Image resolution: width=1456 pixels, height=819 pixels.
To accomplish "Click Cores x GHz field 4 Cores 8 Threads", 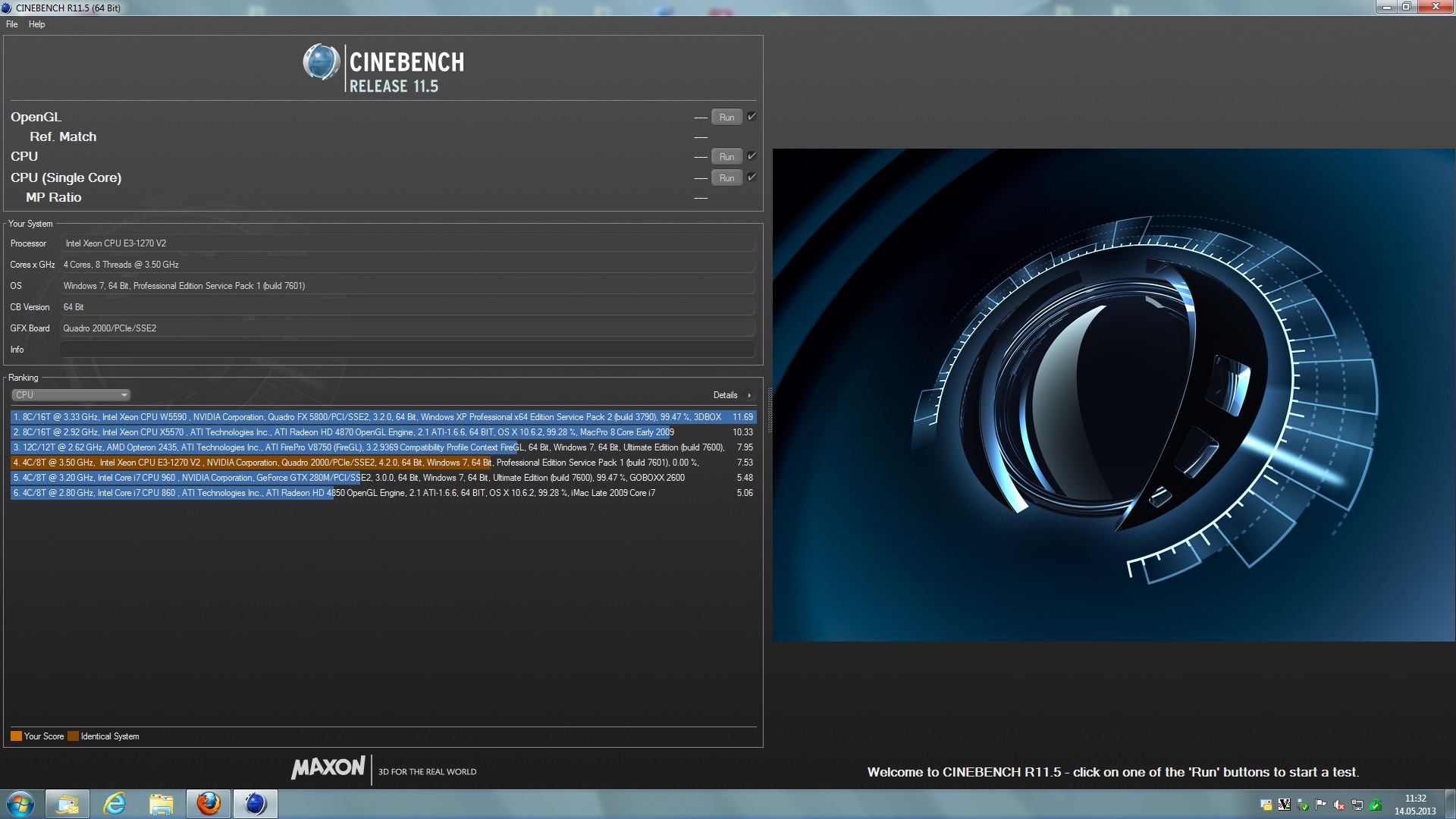I will [407, 265].
